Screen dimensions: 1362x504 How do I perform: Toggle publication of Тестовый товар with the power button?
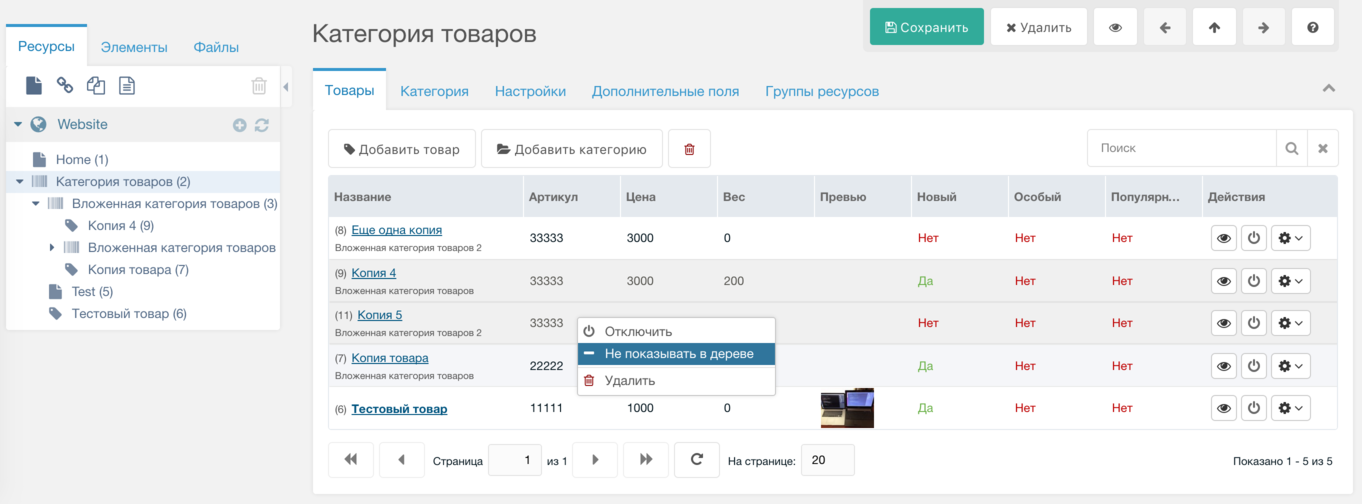[x=1254, y=408]
